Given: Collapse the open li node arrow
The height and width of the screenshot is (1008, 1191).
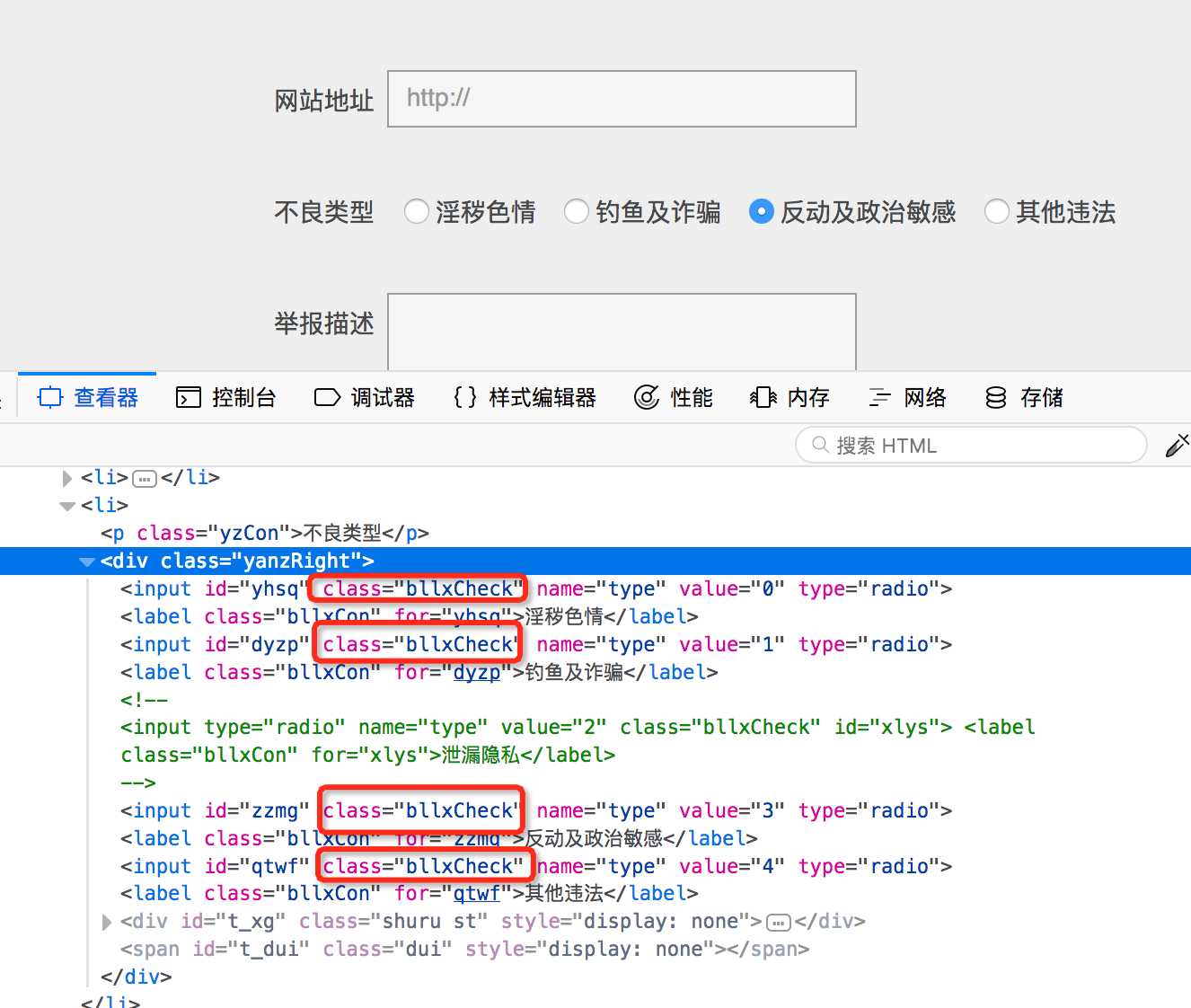Looking at the screenshot, I should coord(67,506).
